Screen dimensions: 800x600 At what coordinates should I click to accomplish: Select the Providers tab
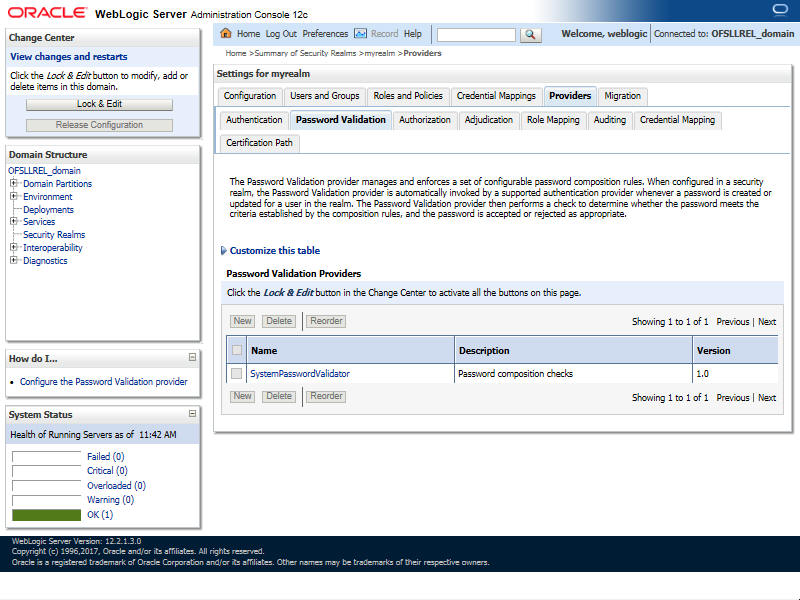pyautogui.click(x=570, y=96)
